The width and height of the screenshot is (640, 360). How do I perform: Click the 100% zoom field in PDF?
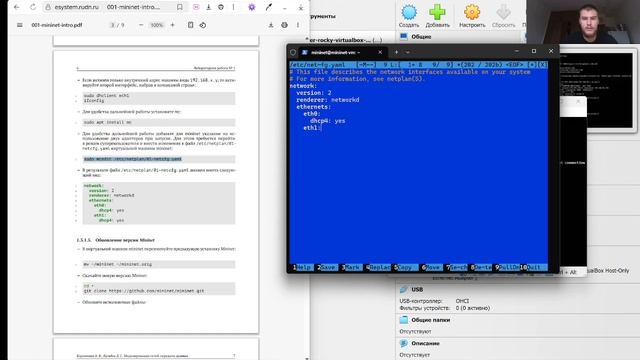point(157,25)
